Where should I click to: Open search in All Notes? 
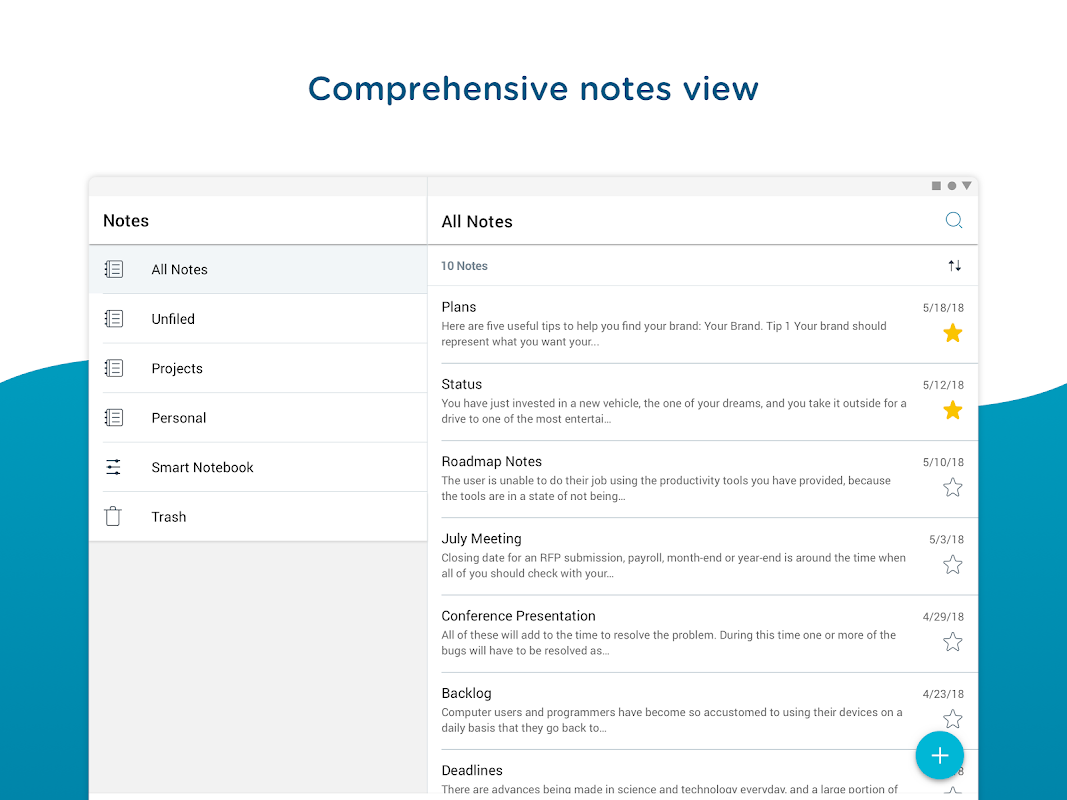click(x=954, y=221)
